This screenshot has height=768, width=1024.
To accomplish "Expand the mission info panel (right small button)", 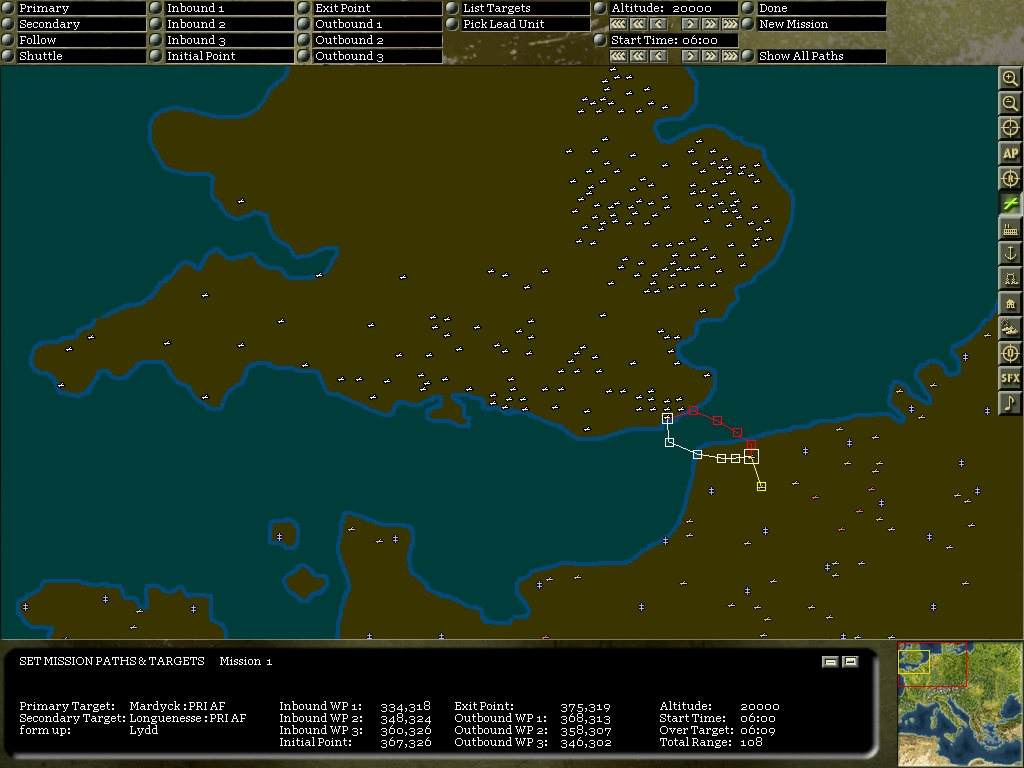I will coord(850,662).
